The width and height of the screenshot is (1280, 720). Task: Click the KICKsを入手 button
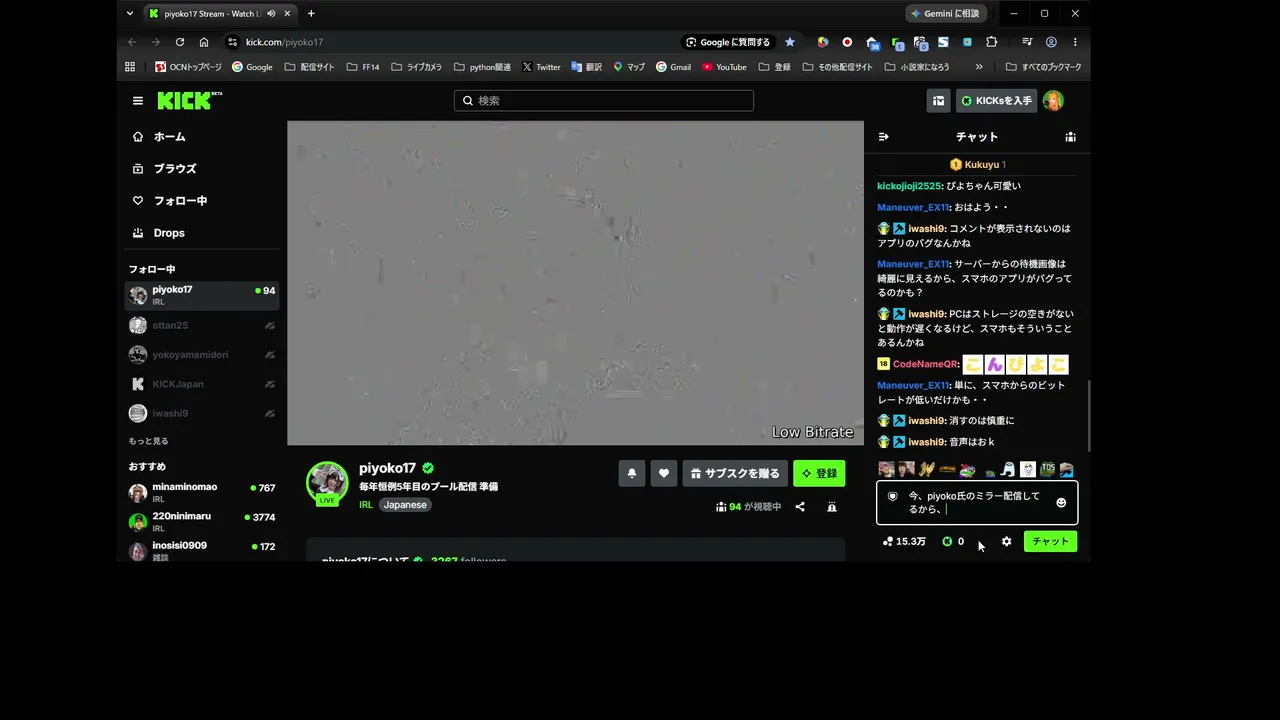(996, 101)
